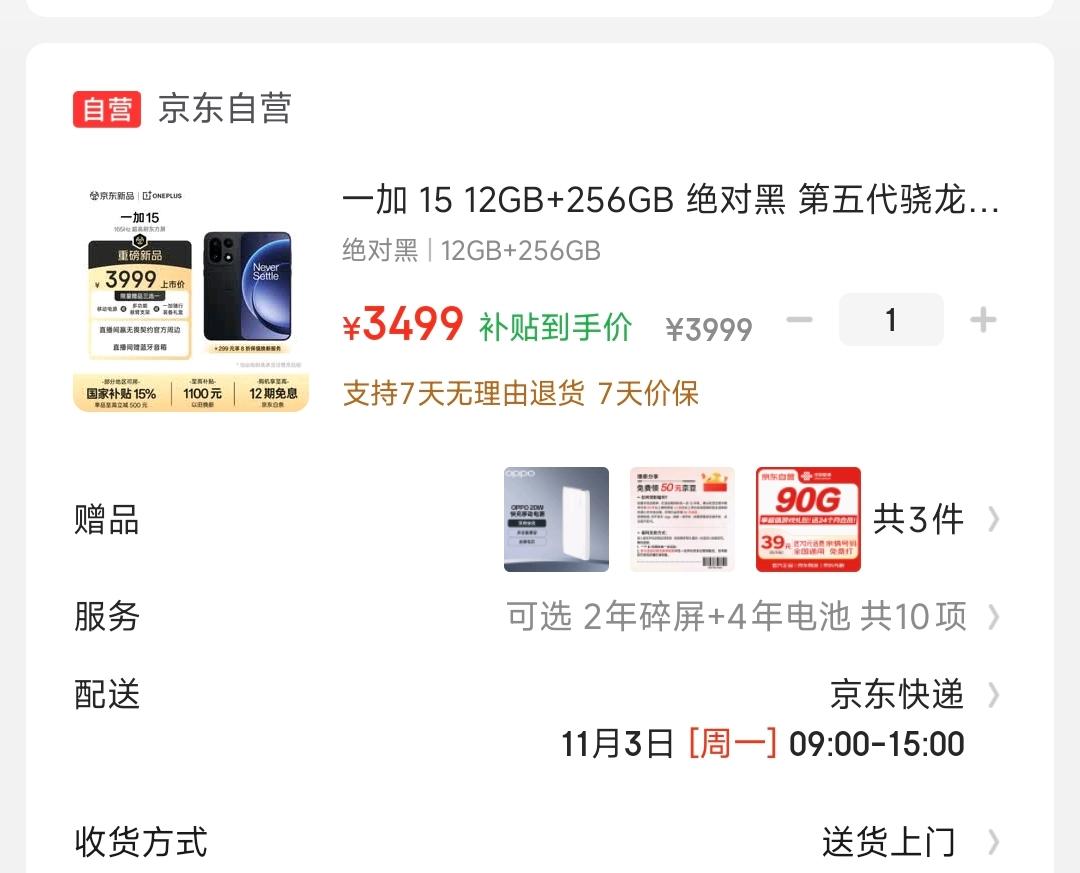Tap the red ¥3499 price

pos(403,324)
